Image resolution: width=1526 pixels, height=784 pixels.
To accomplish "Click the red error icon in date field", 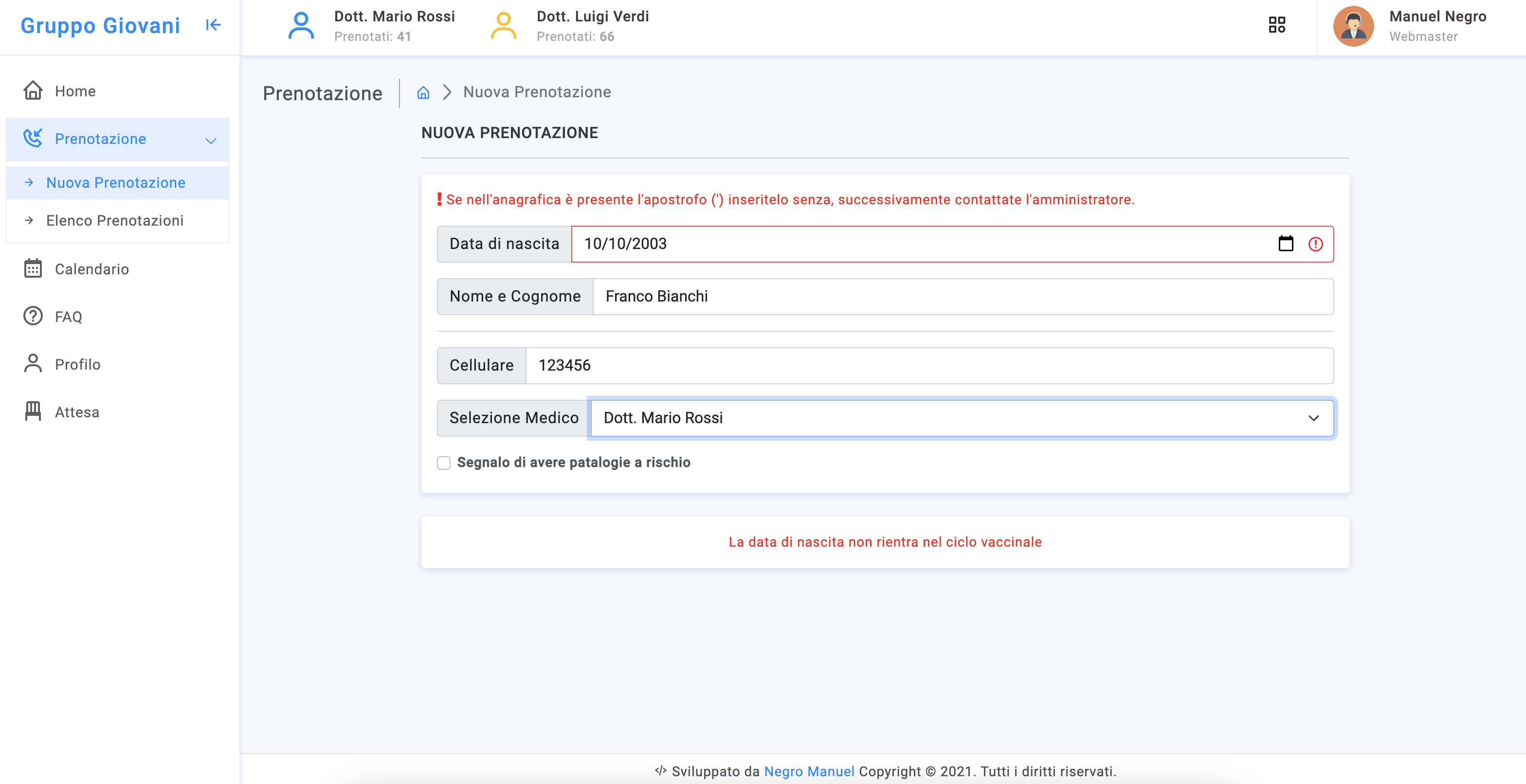I will (x=1315, y=244).
